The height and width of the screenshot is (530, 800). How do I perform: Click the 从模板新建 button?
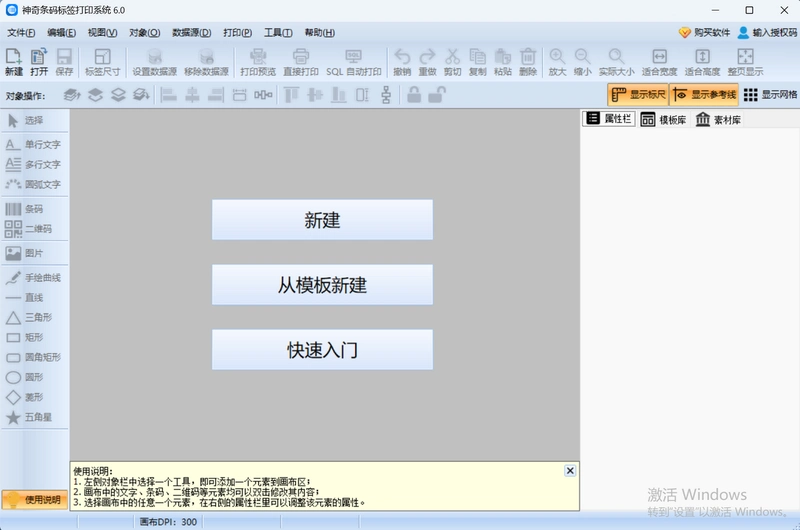(322, 285)
